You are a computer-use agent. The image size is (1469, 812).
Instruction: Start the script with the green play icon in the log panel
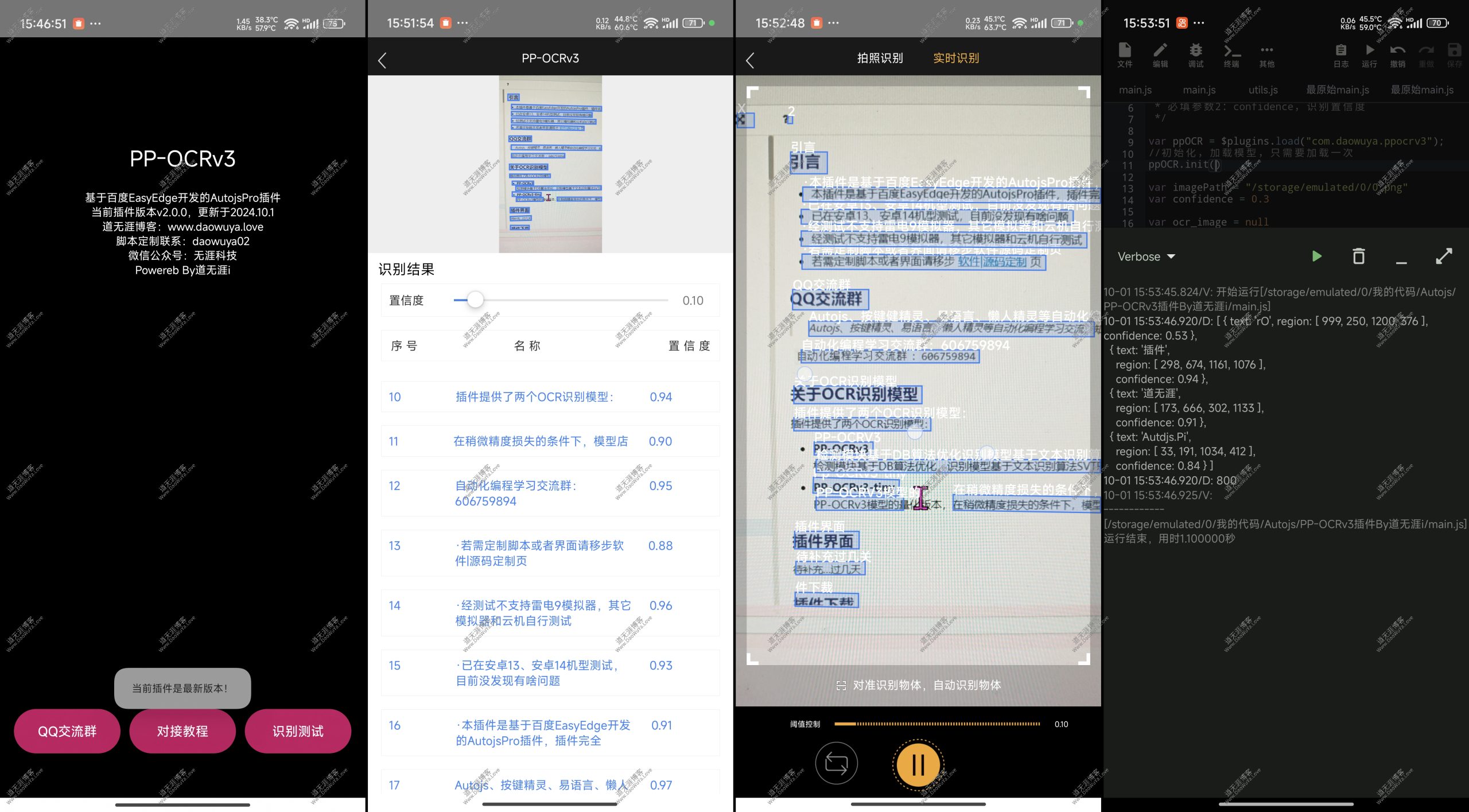pyautogui.click(x=1317, y=256)
